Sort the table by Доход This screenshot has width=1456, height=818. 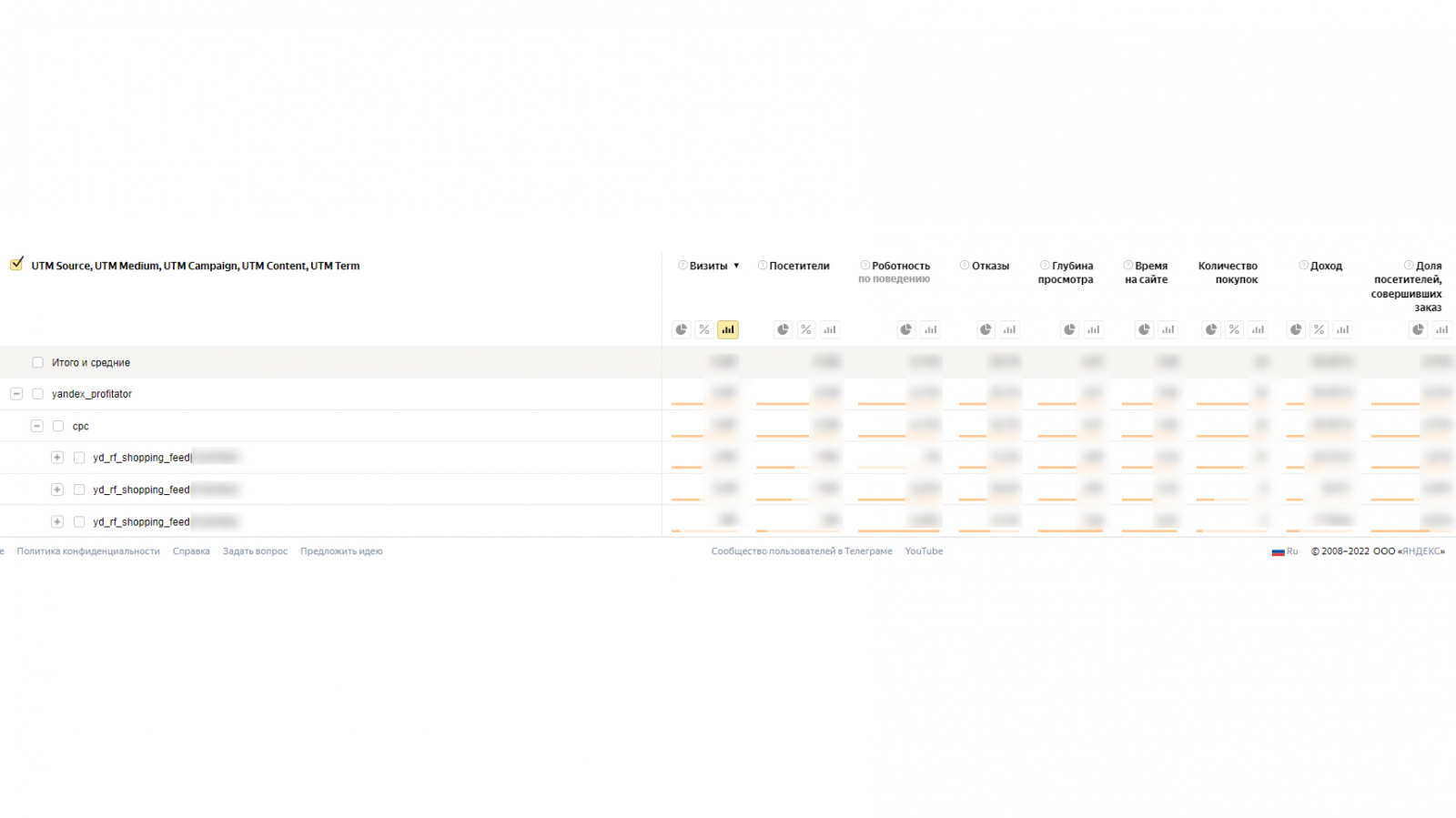[1327, 266]
